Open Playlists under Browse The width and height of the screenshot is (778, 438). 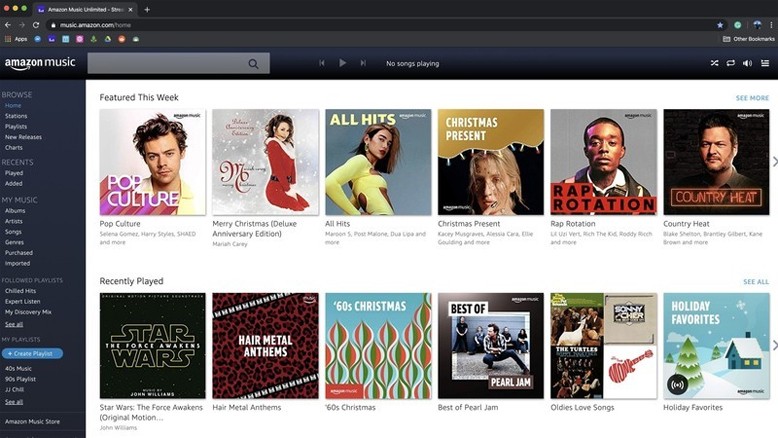click(16, 126)
